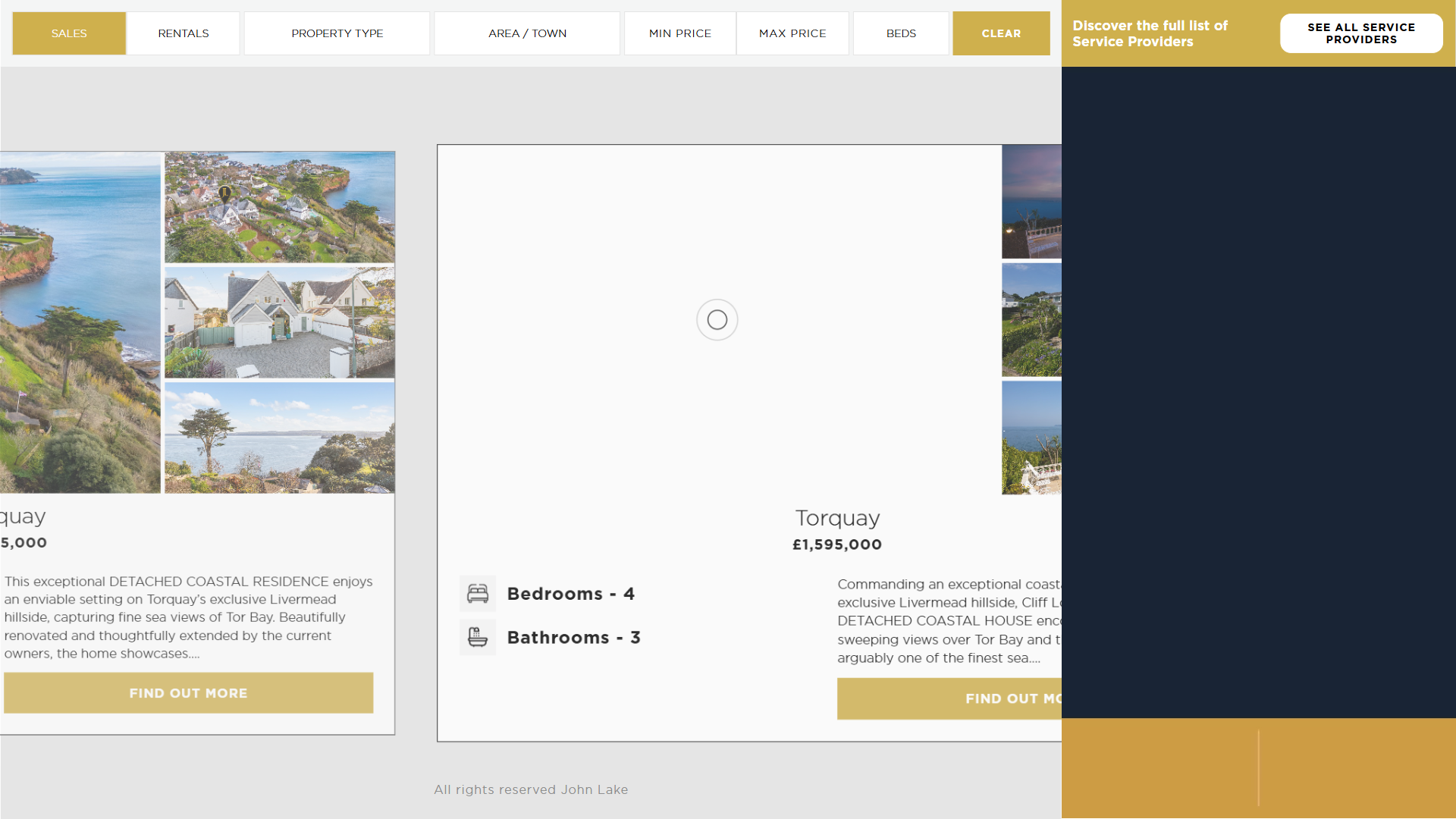Open the house driveway thumbnail photo

(x=279, y=322)
